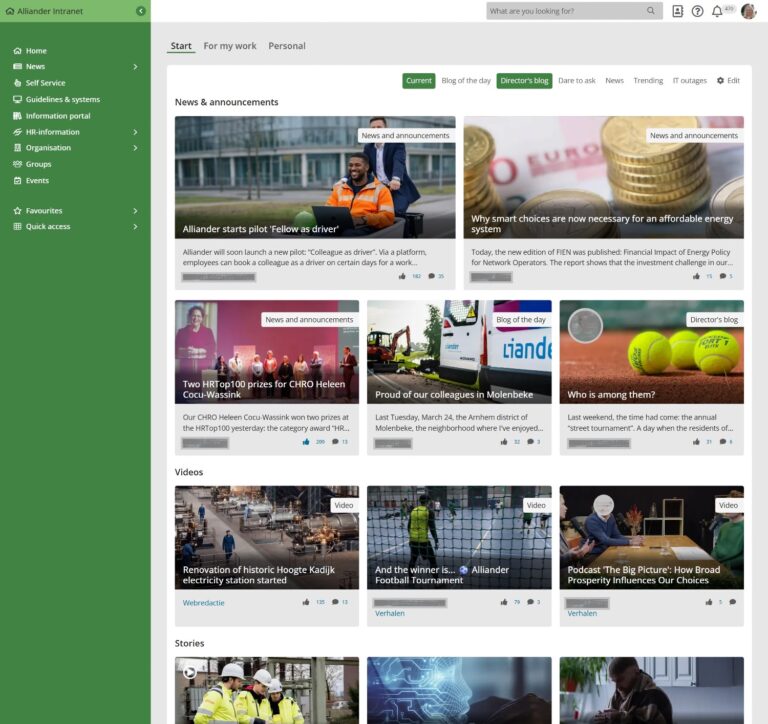
Task: Click Edit gear in filter bar
Action: pyautogui.click(x=728, y=80)
